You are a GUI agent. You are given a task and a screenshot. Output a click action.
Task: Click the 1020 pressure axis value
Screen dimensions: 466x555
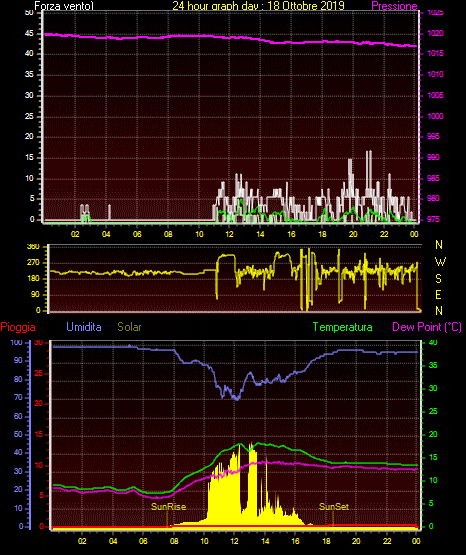click(x=435, y=33)
